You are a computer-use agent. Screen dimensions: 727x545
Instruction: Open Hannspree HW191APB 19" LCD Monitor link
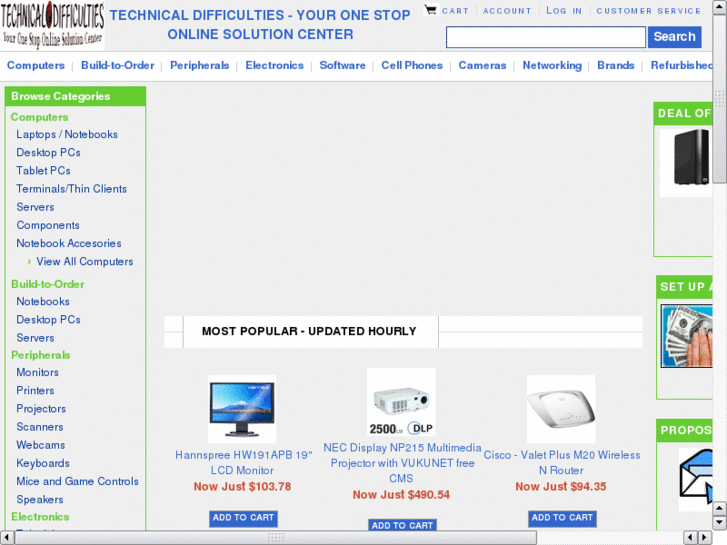243,462
